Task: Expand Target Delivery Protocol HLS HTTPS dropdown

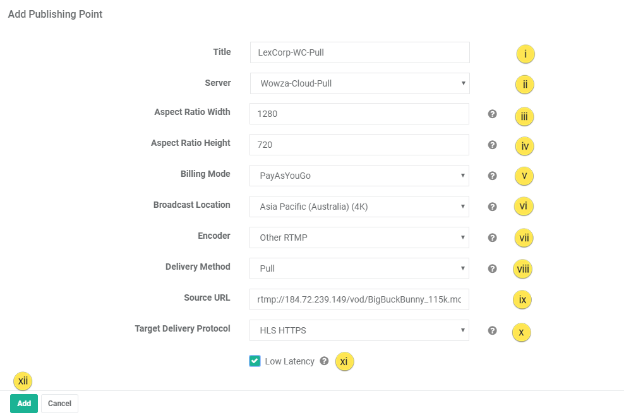Action: [358, 330]
